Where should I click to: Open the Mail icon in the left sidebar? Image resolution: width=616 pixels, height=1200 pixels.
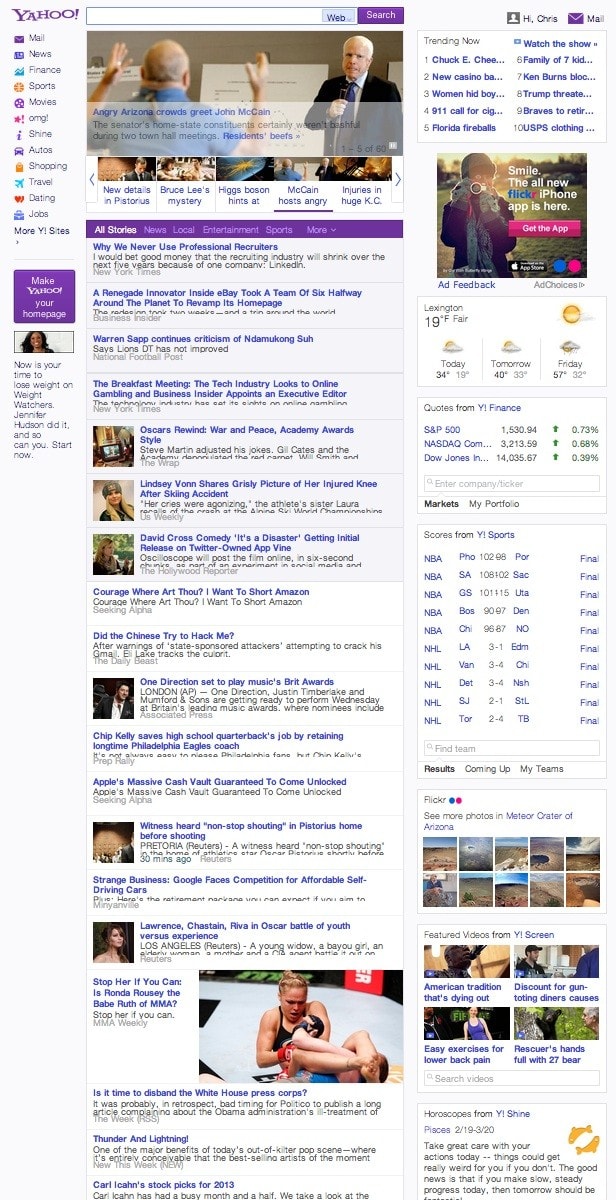[x=19, y=38]
